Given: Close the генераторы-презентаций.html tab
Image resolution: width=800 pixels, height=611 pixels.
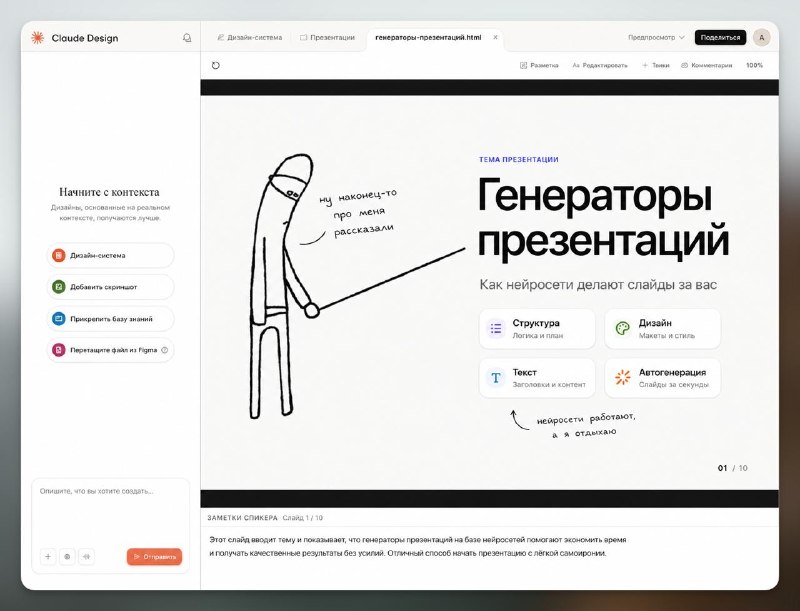Looking at the screenshot, I should pos(495,37).
